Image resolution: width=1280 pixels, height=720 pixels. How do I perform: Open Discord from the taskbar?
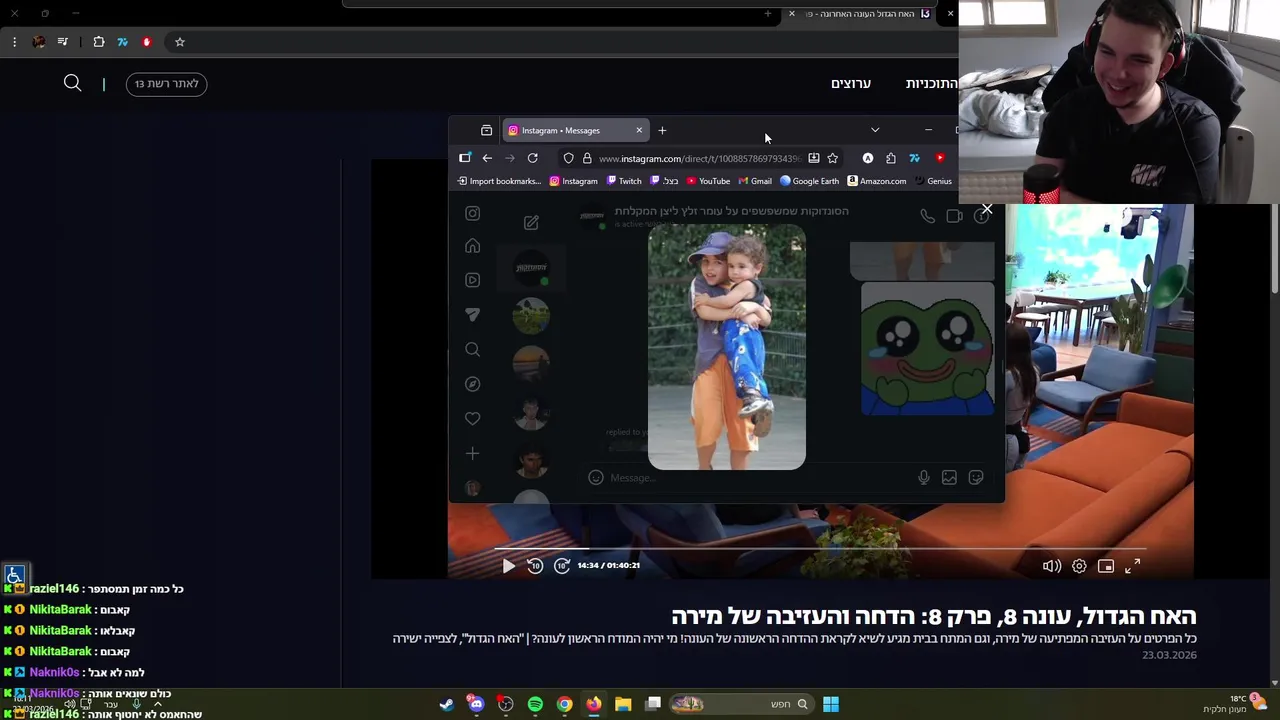(x=476, y=704)
